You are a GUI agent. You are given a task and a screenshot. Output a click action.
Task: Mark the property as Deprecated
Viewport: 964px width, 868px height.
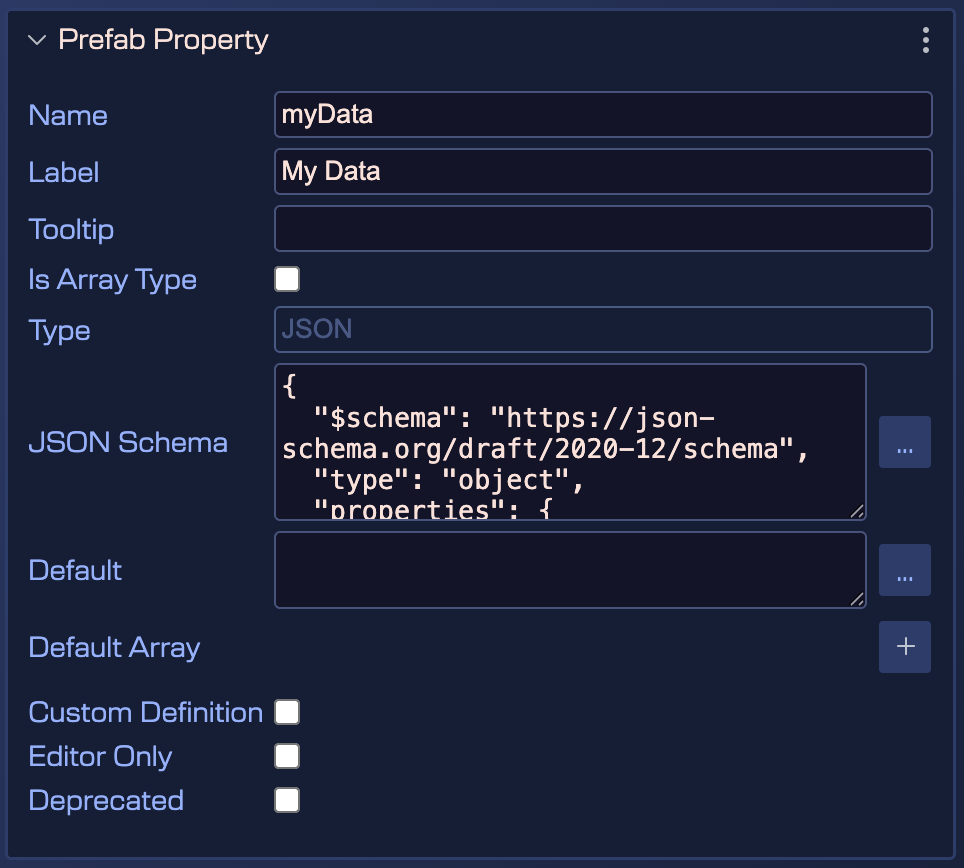[x=286, y=800]
